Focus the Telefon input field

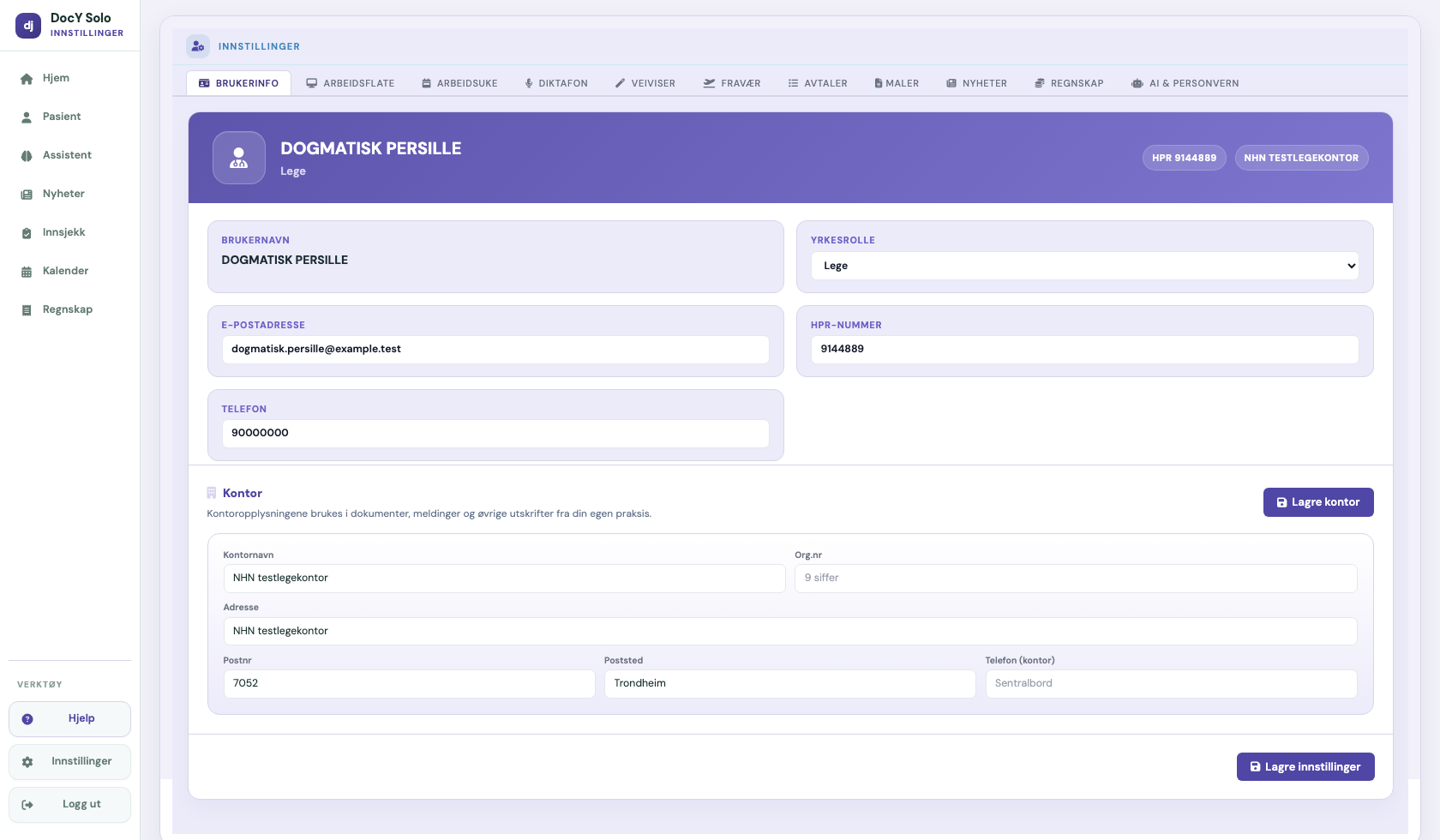(x=495, y=433)
